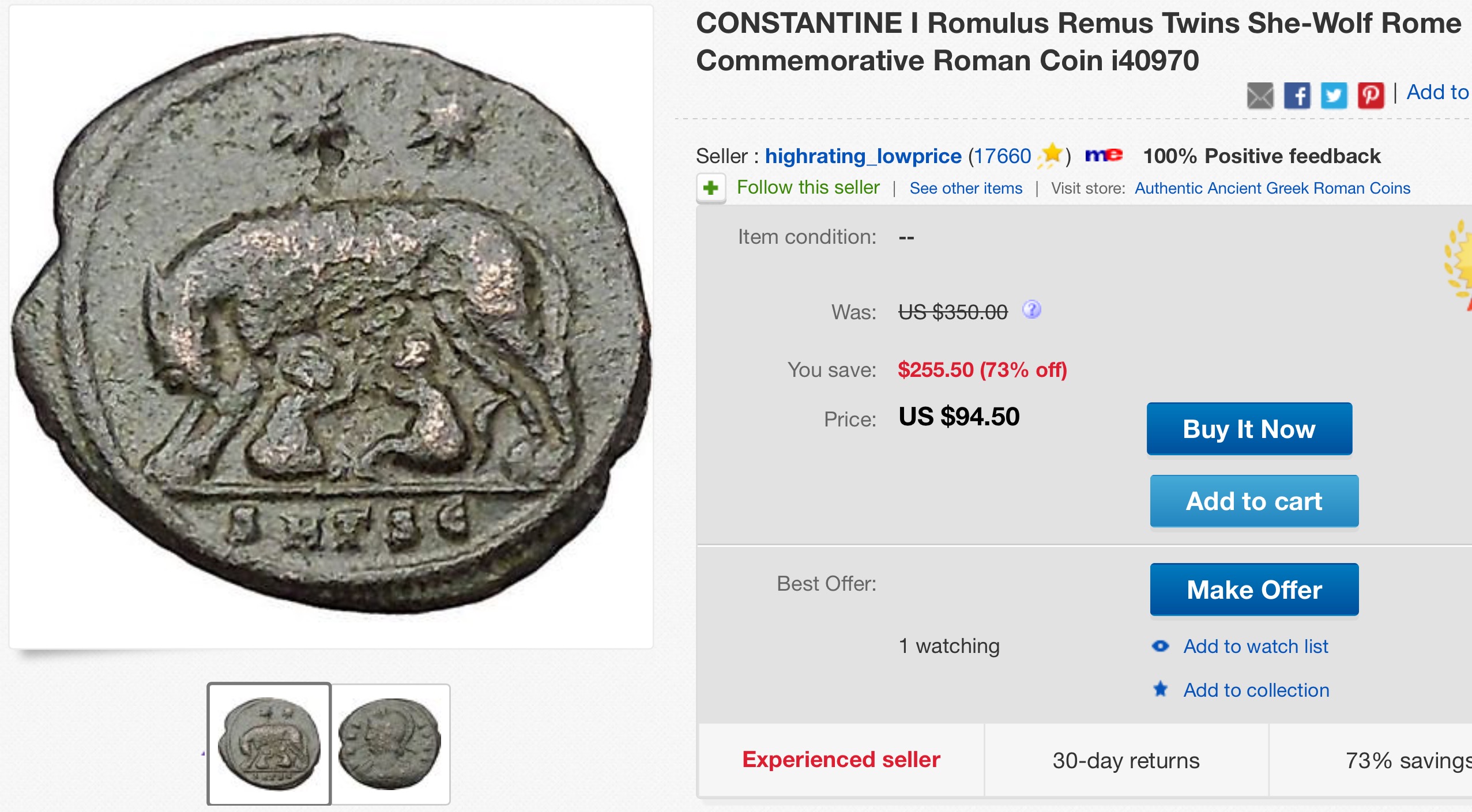Open the question mark help icon beside original price
The height and width of the screenshot is (812, 1472).
(x=1031, y=310)
